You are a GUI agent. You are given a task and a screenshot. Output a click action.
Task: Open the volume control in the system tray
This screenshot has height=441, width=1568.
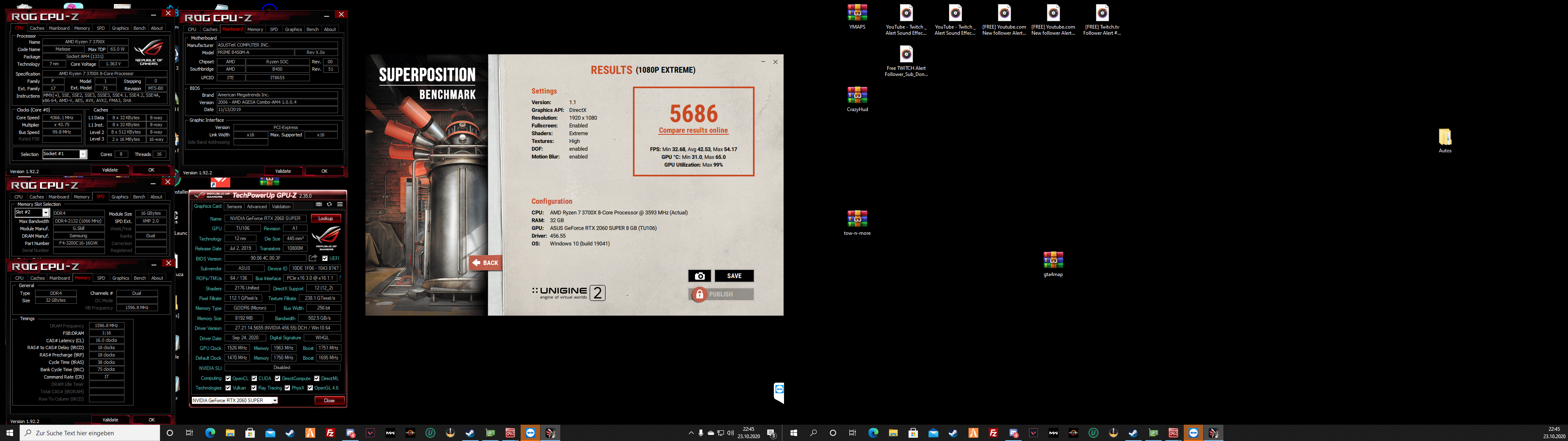point(731,433)
